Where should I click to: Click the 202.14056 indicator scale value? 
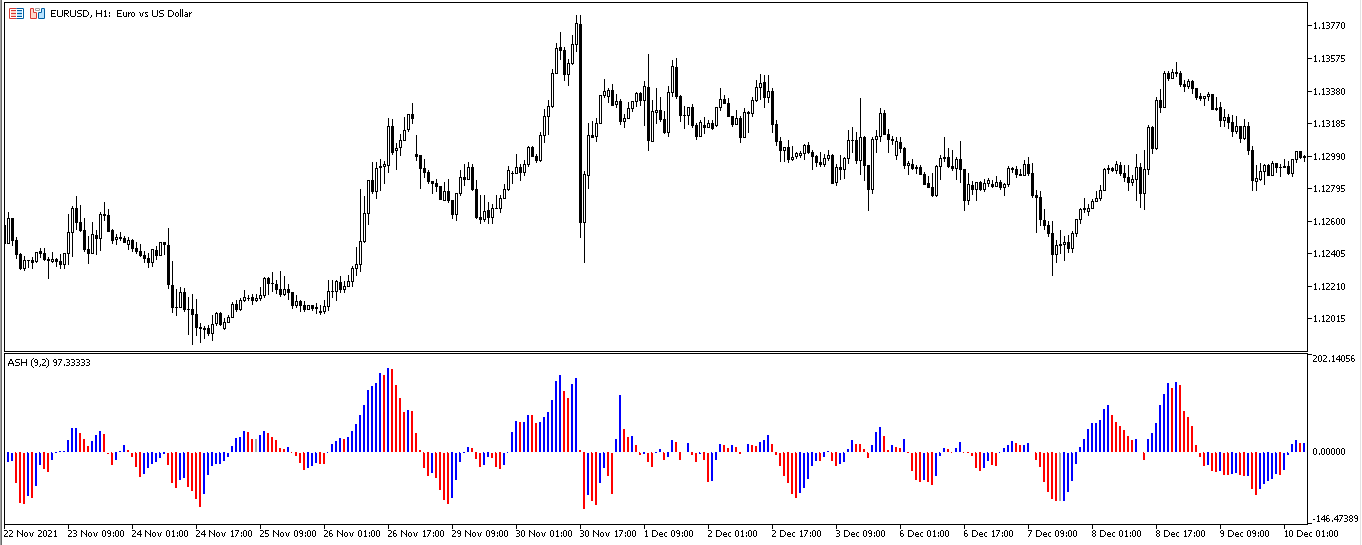click(x=1335, y=358)
